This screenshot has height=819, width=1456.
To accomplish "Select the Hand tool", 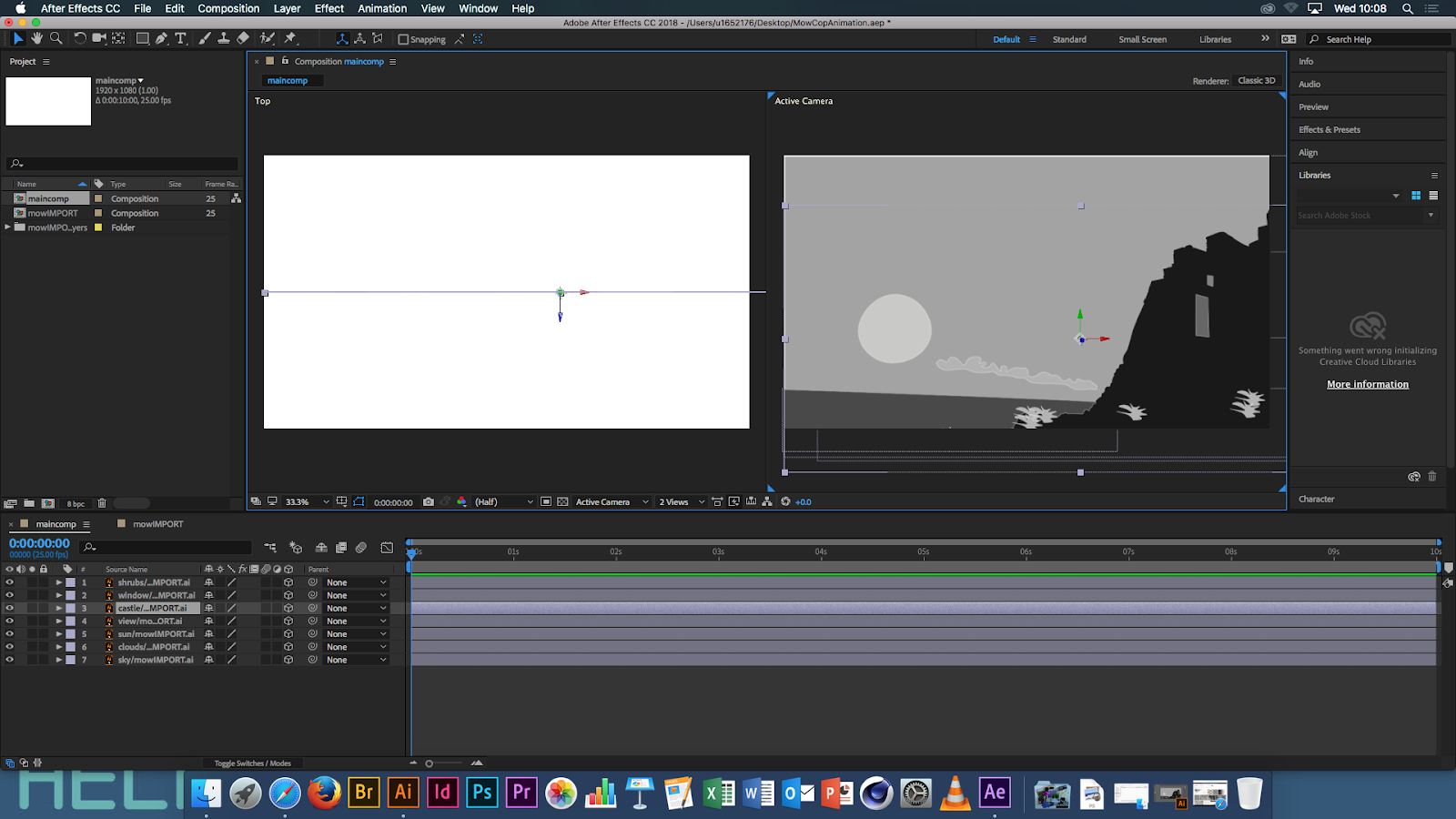I will [x=36, y=38].
